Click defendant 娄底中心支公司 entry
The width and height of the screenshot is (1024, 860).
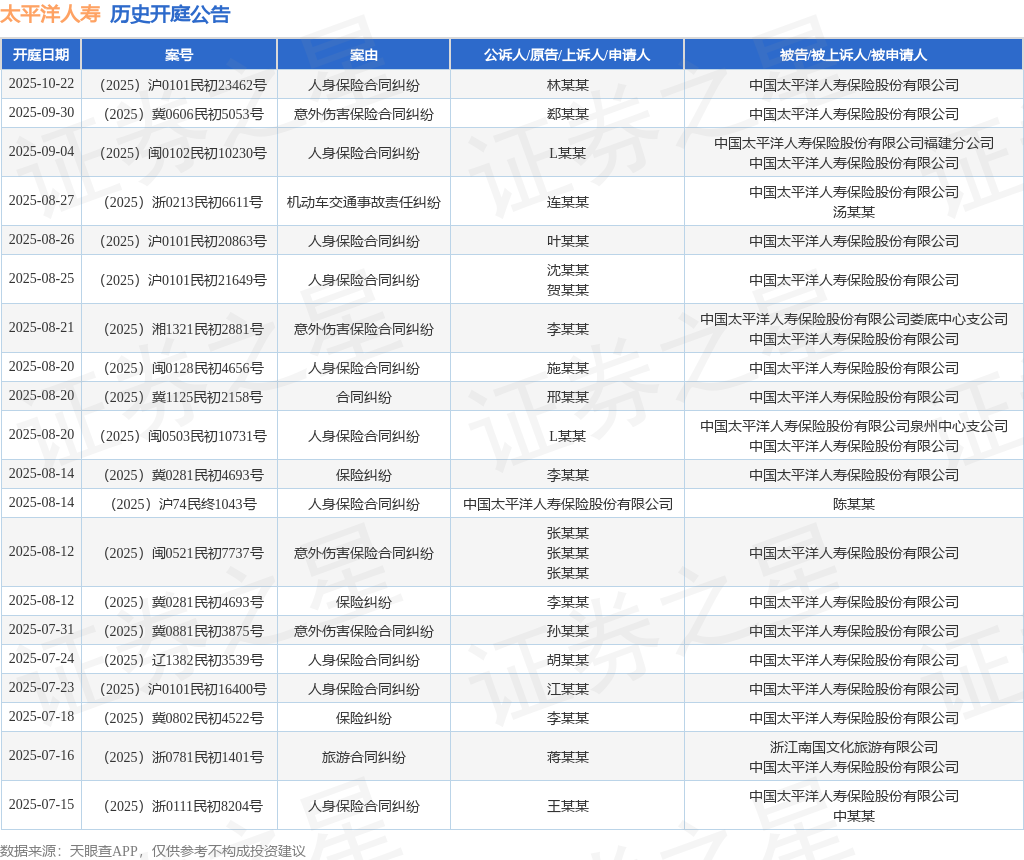(x=854, y=319)
